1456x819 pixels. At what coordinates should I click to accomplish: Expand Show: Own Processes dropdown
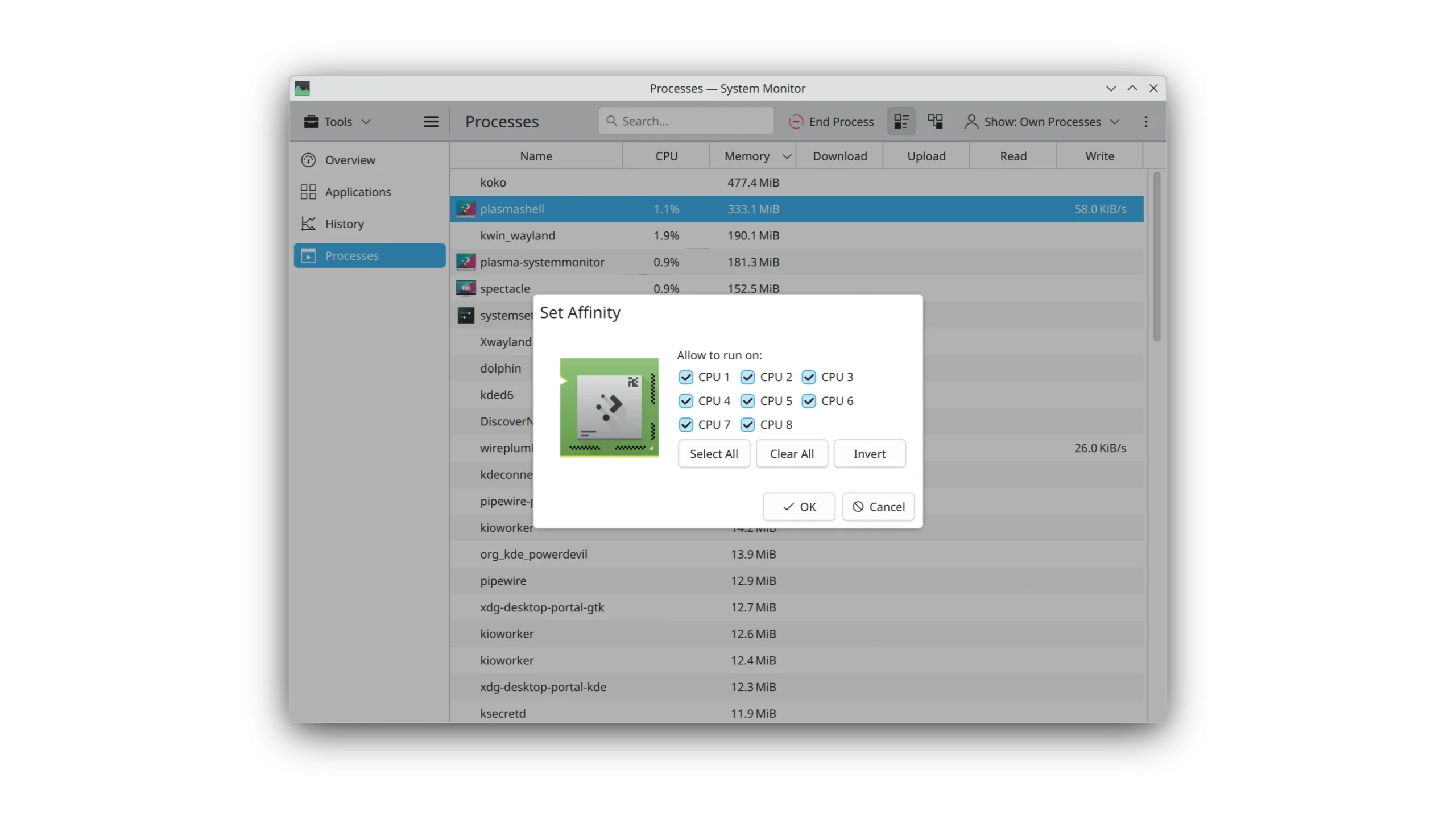pos(1042,121)
